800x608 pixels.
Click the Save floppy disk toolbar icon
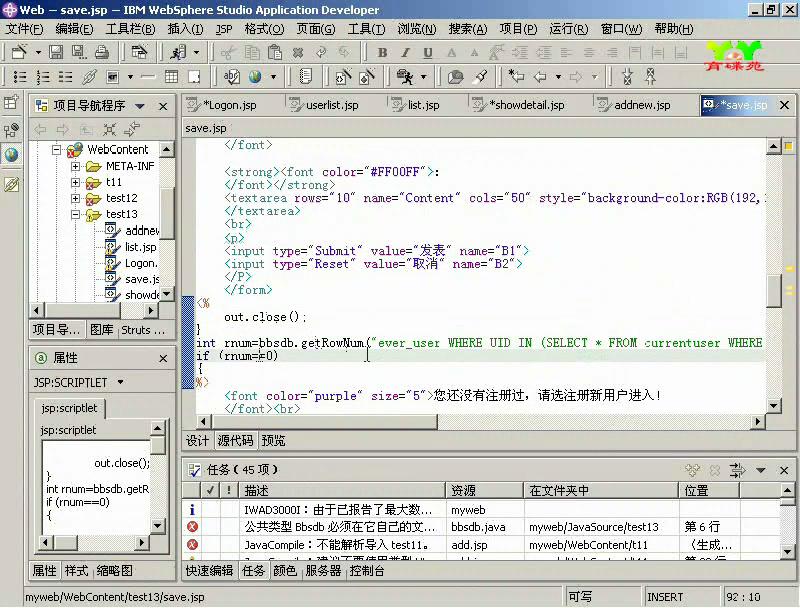click(x=56, y=52)
